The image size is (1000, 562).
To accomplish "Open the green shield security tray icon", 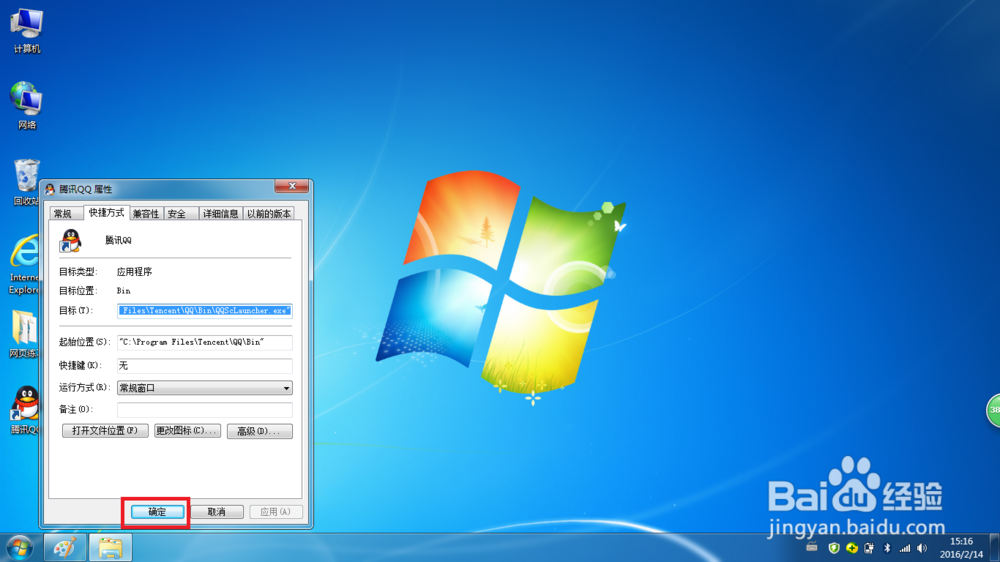I will 834,548.
